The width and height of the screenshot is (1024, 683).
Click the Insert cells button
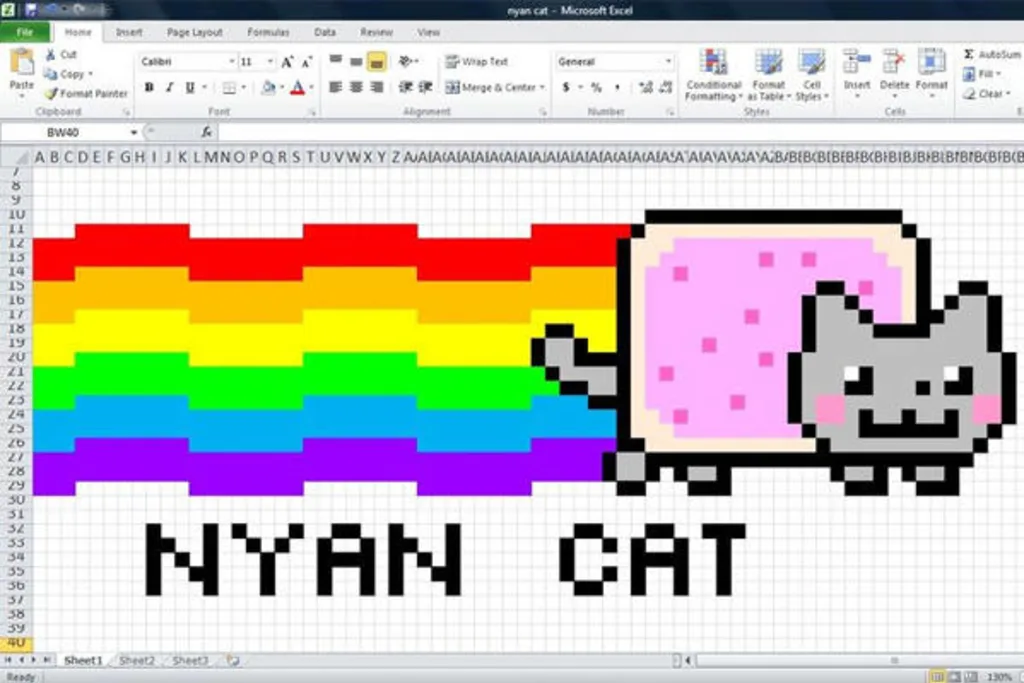click(x=857, y=72)
